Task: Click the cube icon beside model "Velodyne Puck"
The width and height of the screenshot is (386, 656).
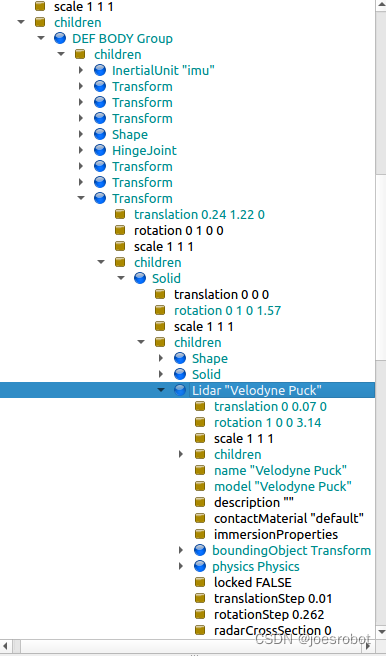Action: (x=200, y=486)
